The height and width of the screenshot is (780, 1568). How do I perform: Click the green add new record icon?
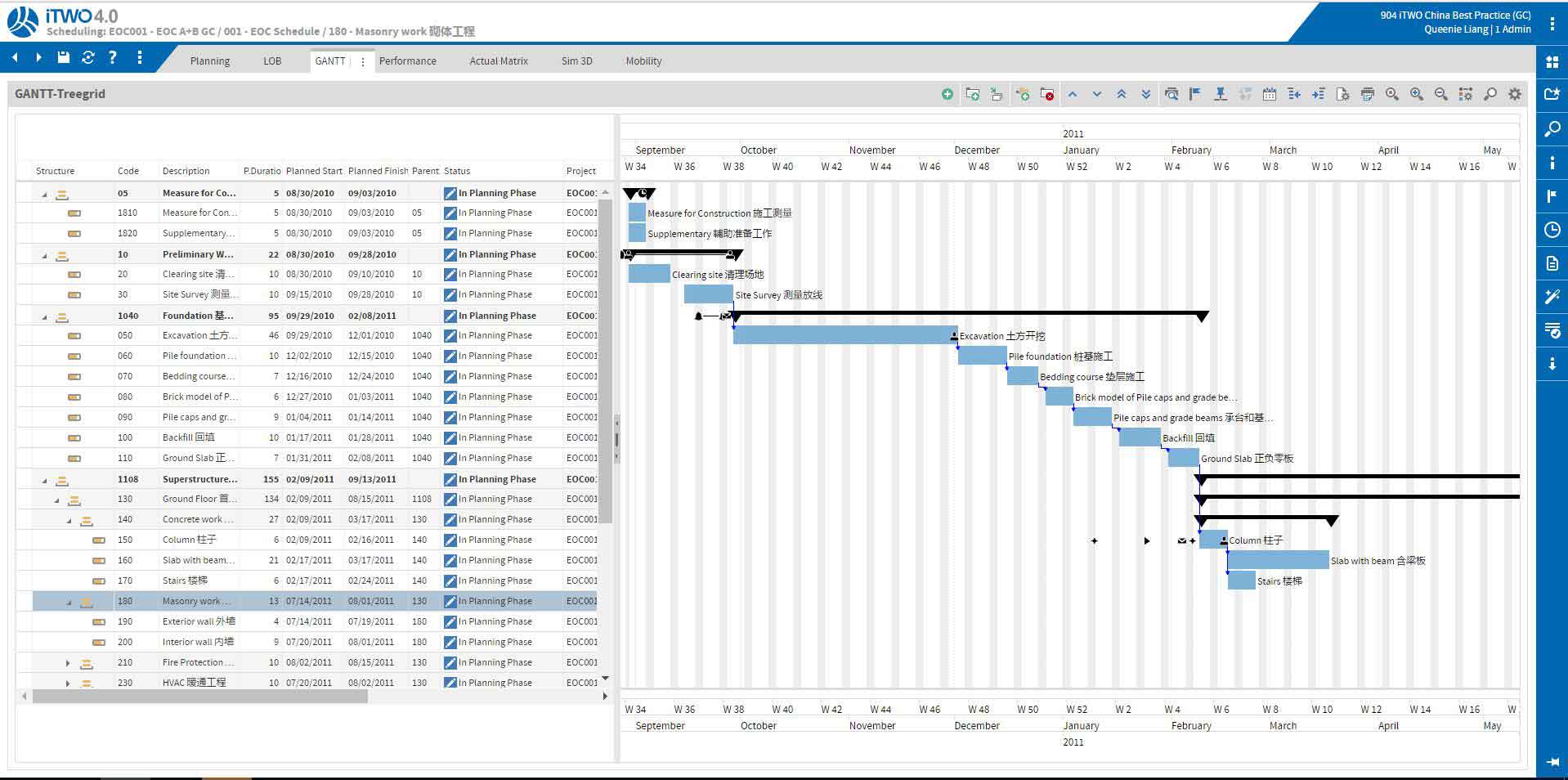[x=947, y=95]
